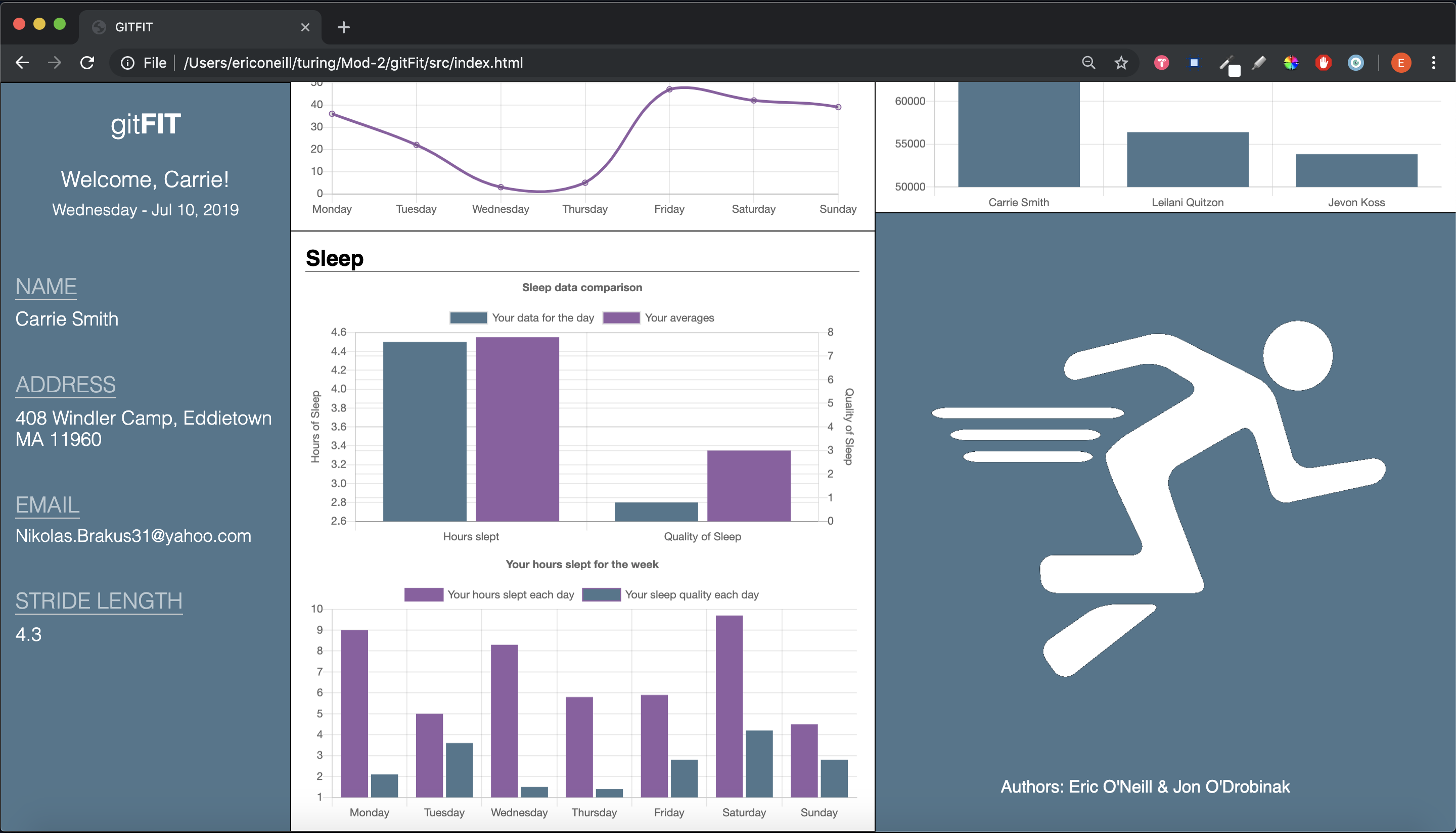Toggle 'Your hours slept each day' legend

489,594
